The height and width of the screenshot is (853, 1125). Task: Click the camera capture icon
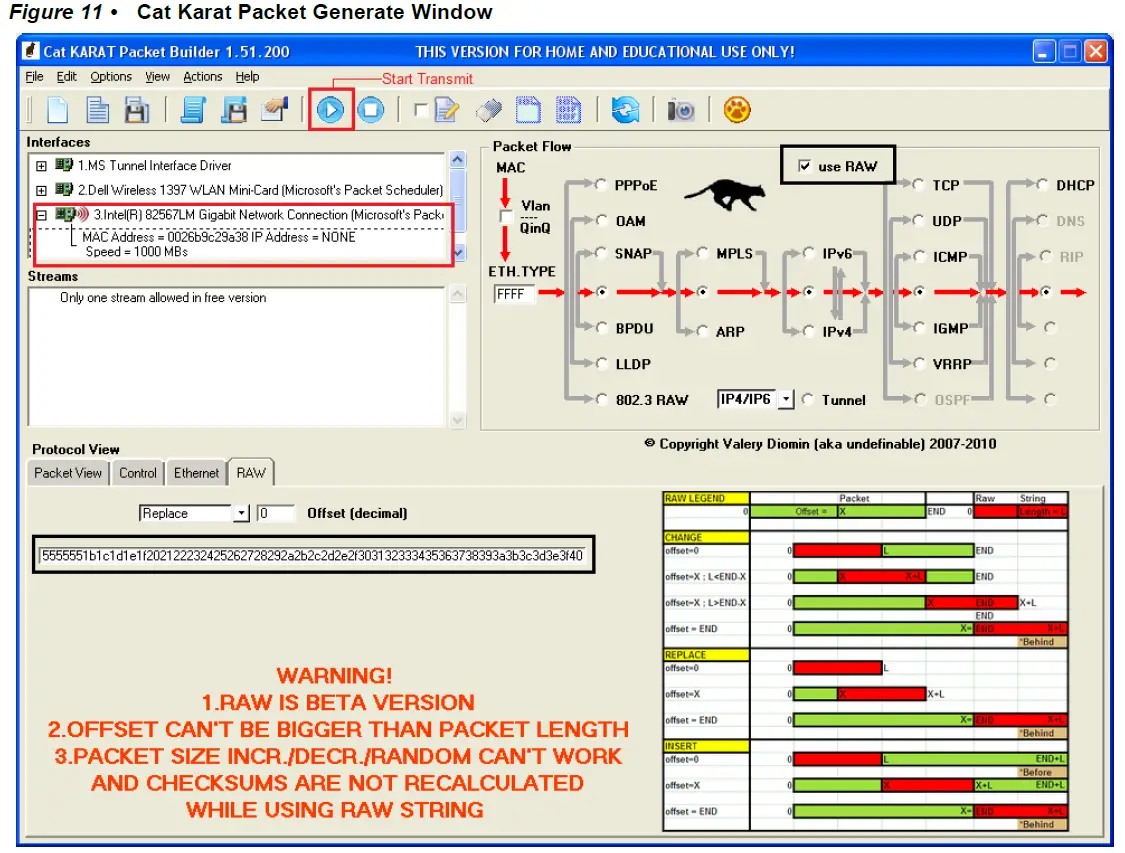point(681,110)
